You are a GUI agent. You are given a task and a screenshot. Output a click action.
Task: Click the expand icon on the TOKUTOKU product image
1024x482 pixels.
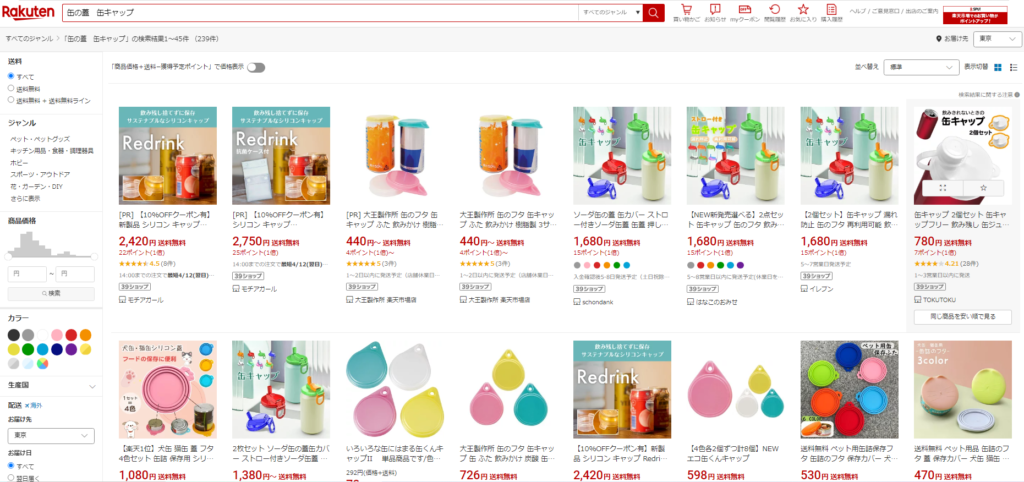point(942,187)
